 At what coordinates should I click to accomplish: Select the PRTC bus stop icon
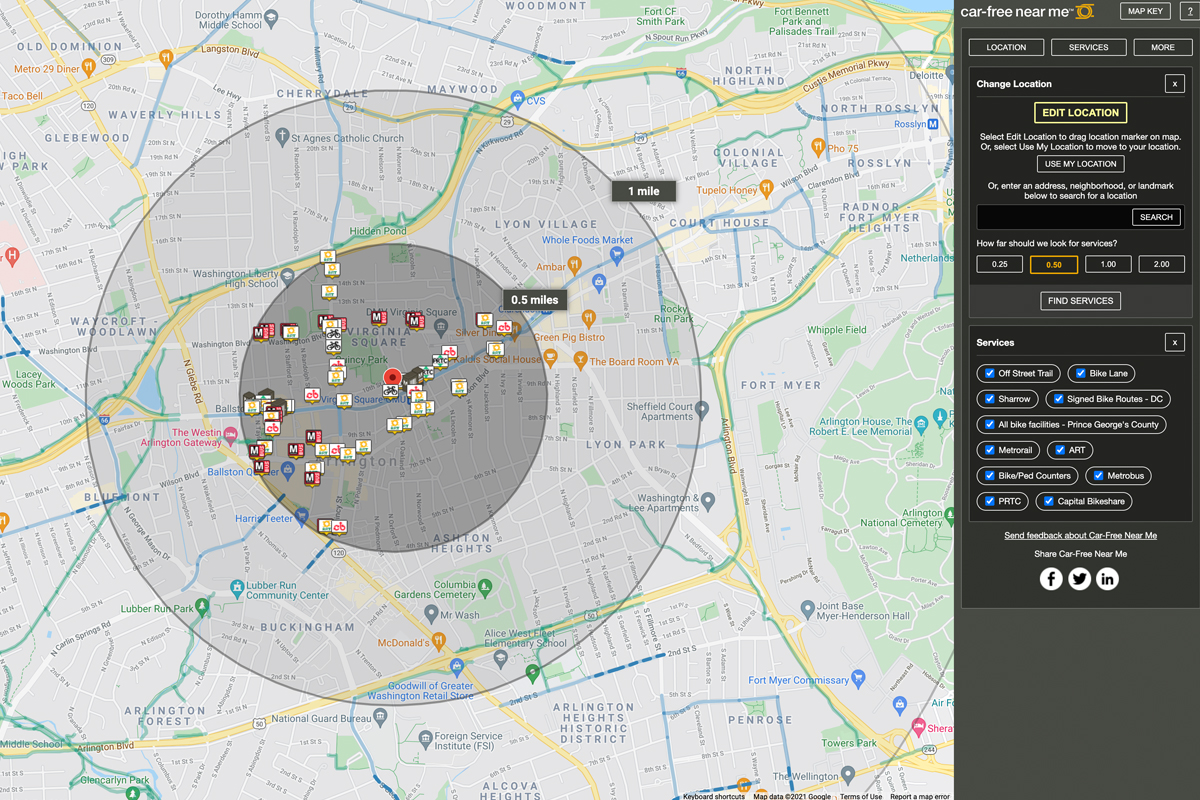pos(440,360)
